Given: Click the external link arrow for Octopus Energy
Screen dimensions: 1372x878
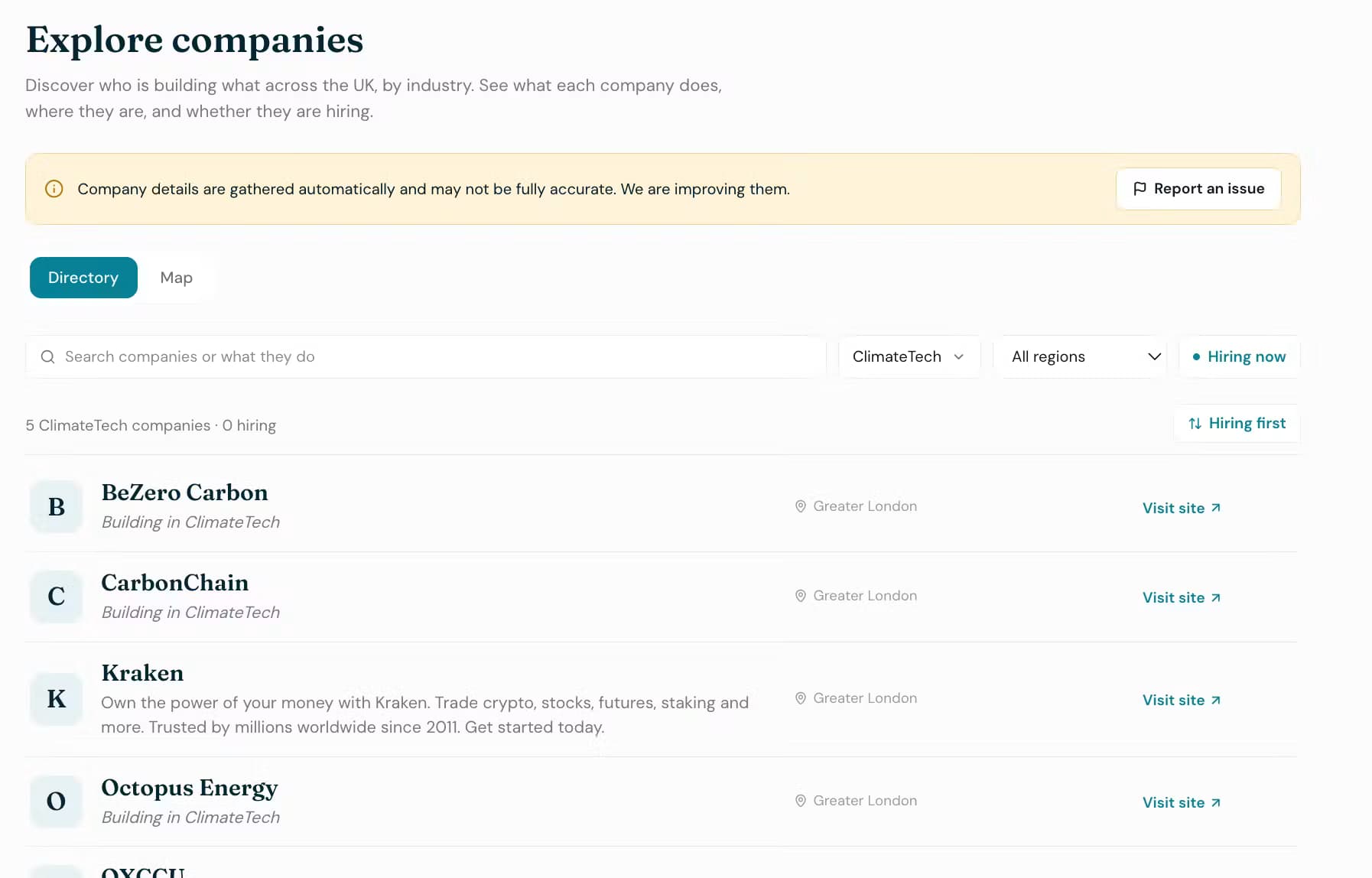Looking at the screenshot, I should (x=1216, y=802).
